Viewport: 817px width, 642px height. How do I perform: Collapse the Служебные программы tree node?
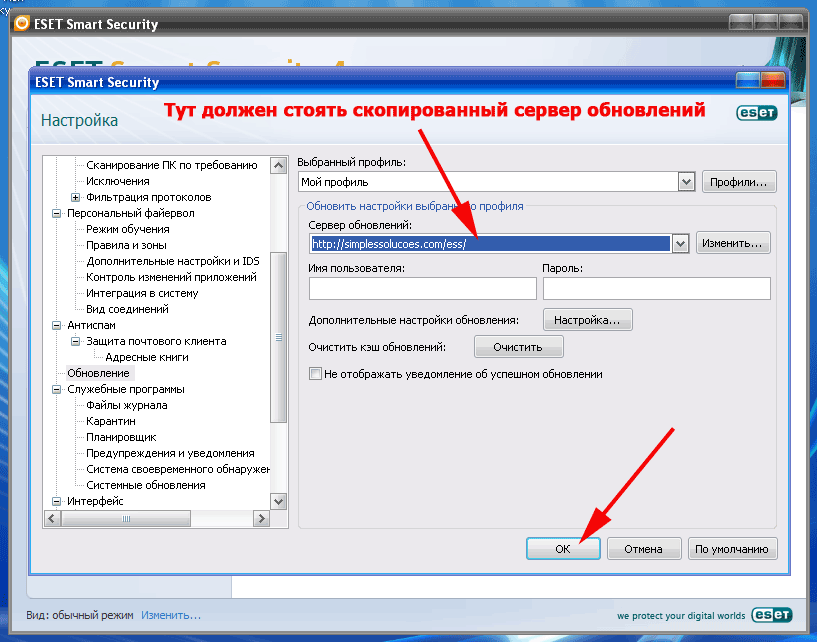56,389
